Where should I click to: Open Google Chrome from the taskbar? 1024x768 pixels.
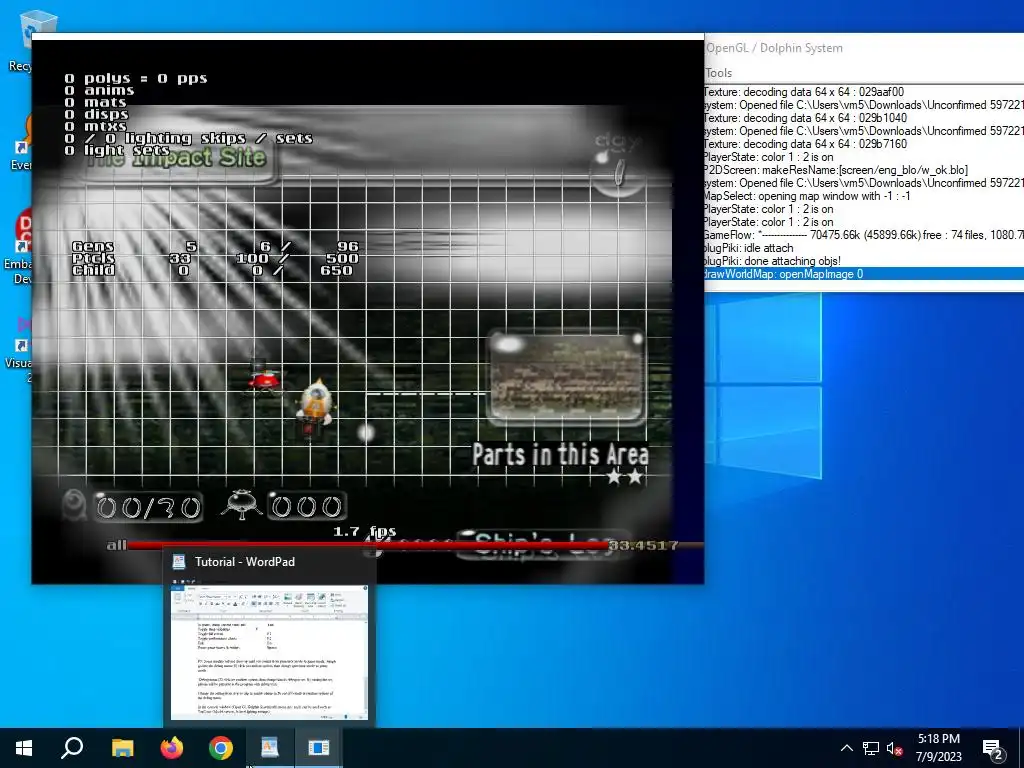221,748
